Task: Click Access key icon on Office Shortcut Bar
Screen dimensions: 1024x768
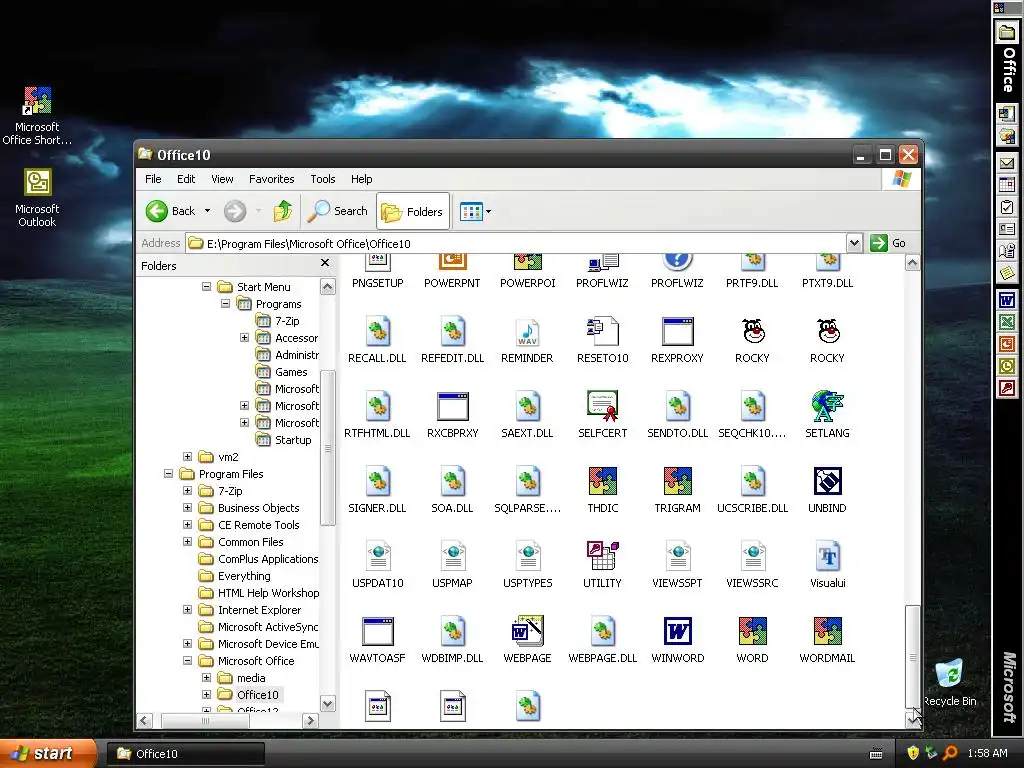Action: point(1006,389)
